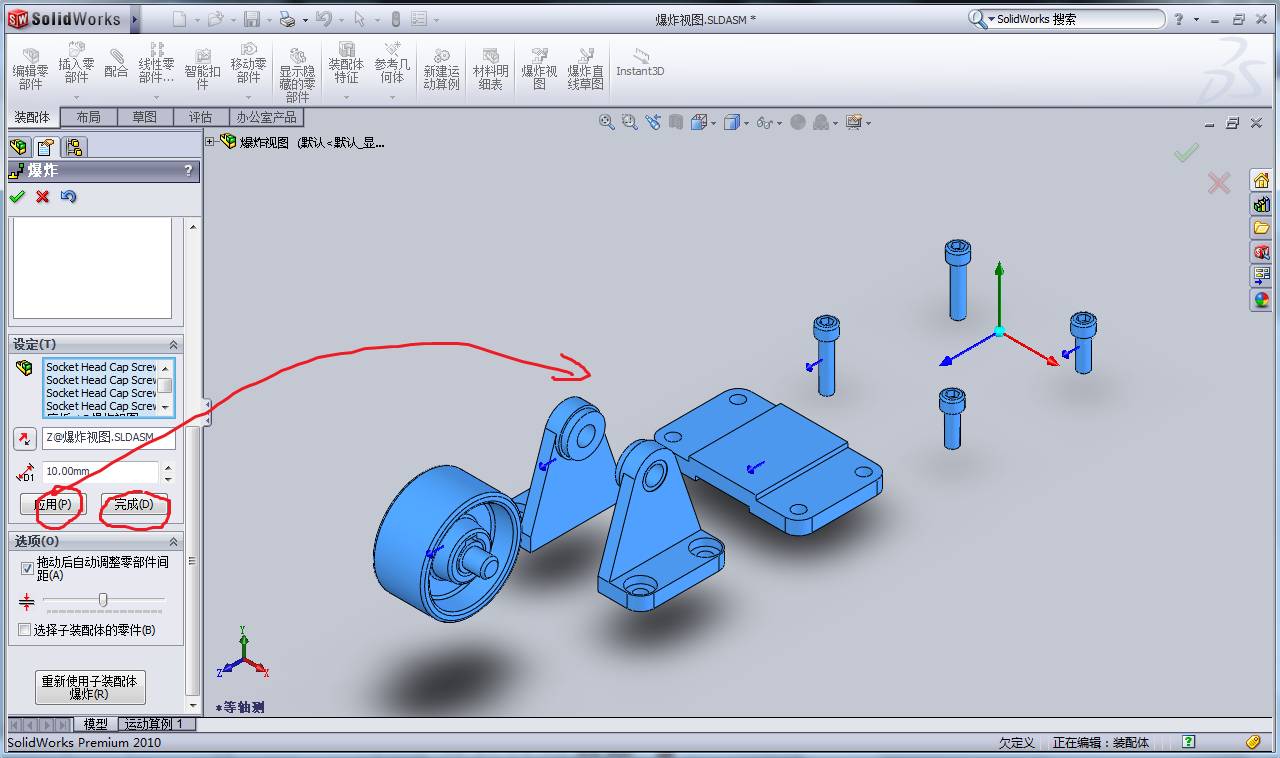
Task: Click the Previous View icon
Action: 653,122
